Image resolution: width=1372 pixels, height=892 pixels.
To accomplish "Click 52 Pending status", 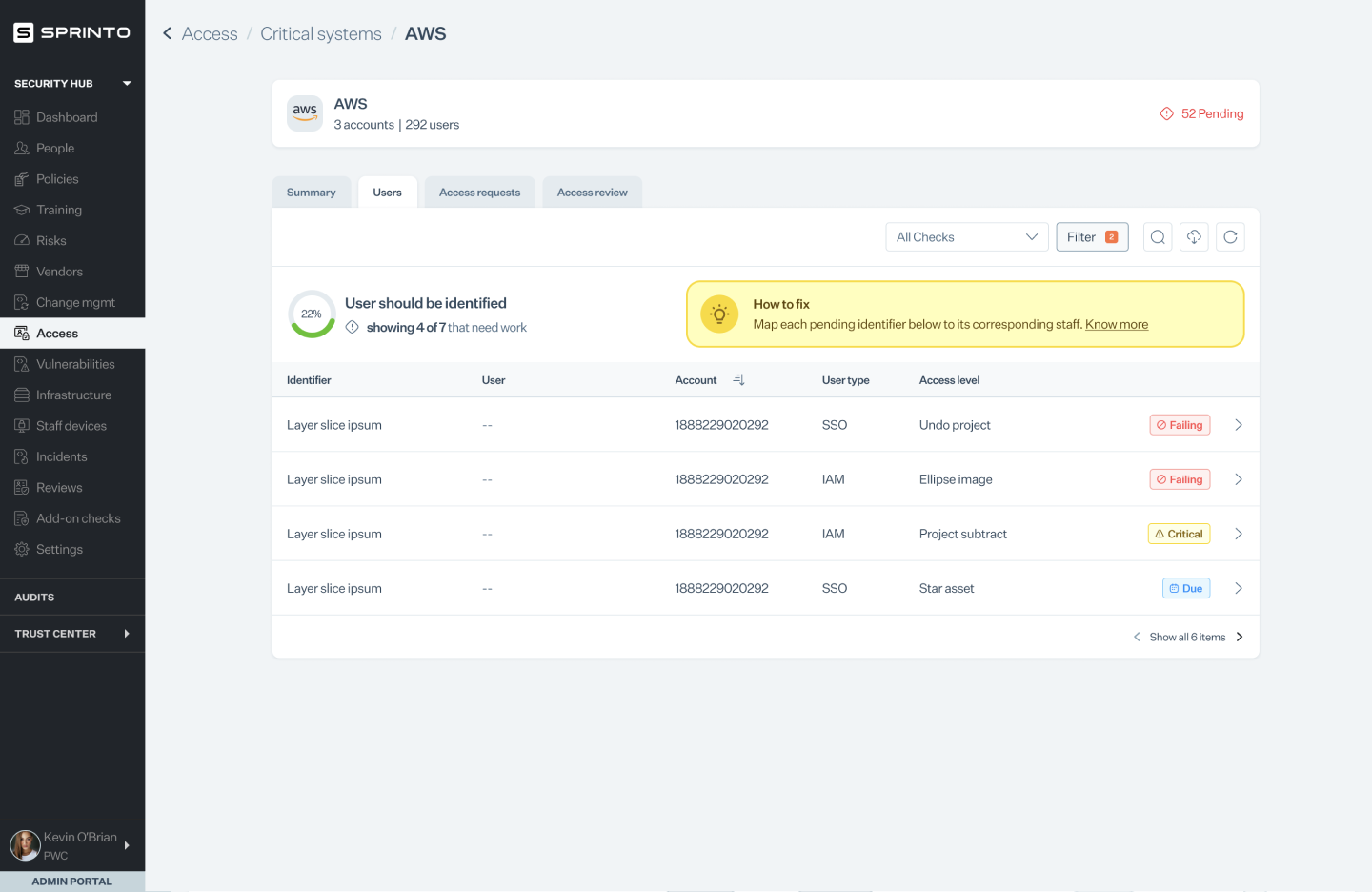I will click(1201, 113).
